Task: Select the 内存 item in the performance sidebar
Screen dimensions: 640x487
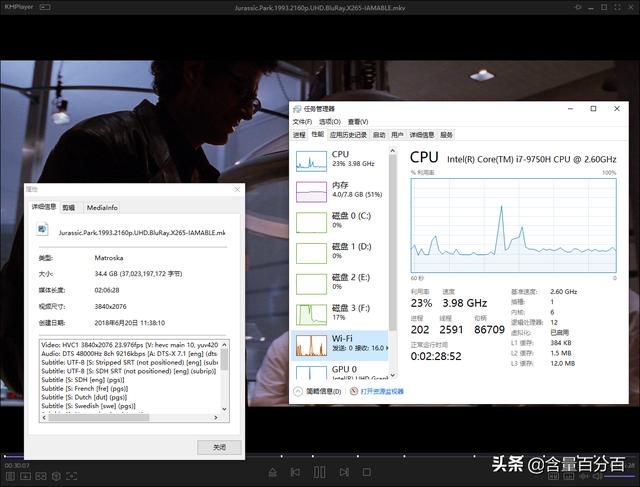Action: pyautogui.click(x=340, y=191)
